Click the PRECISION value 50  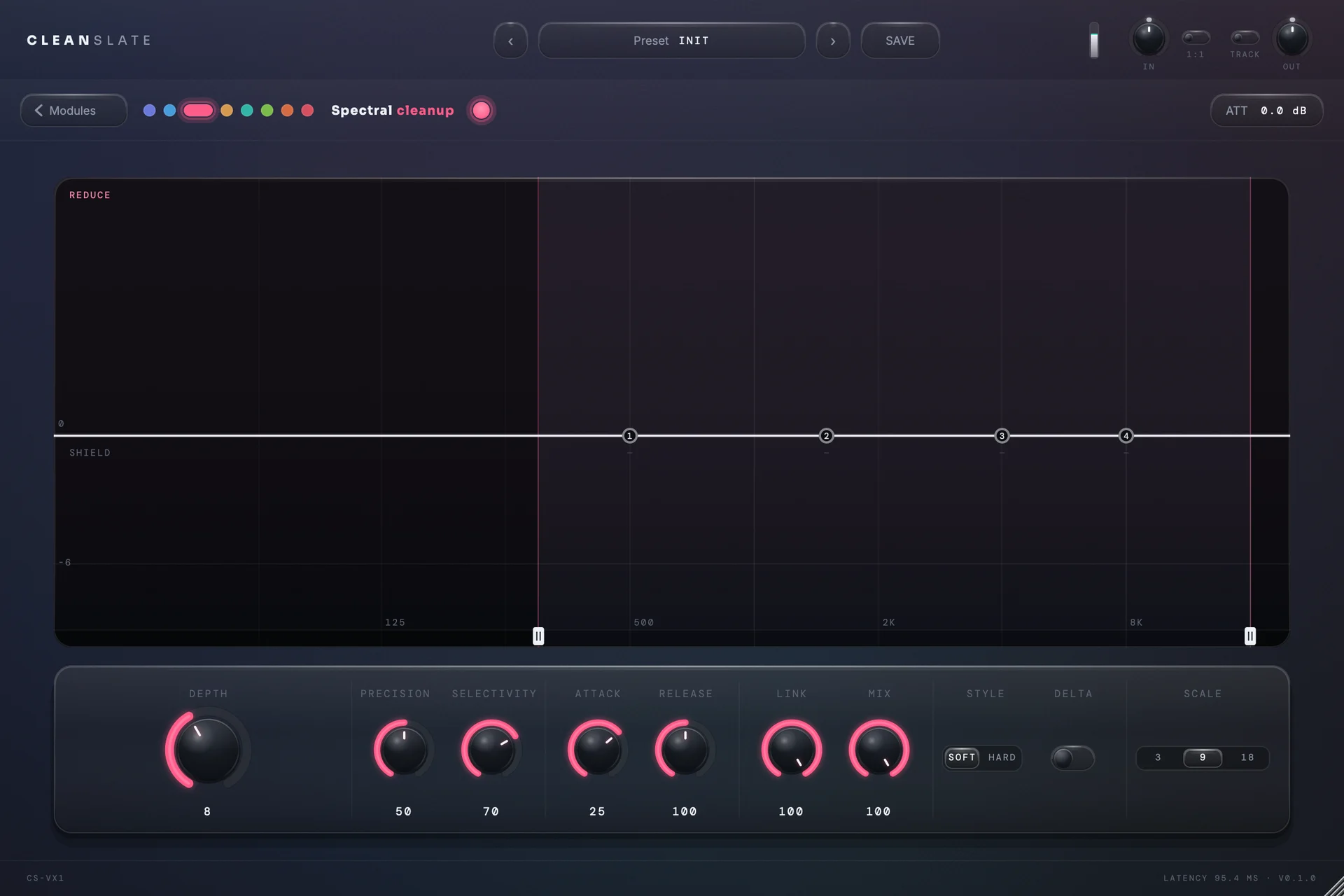[404, 811]
